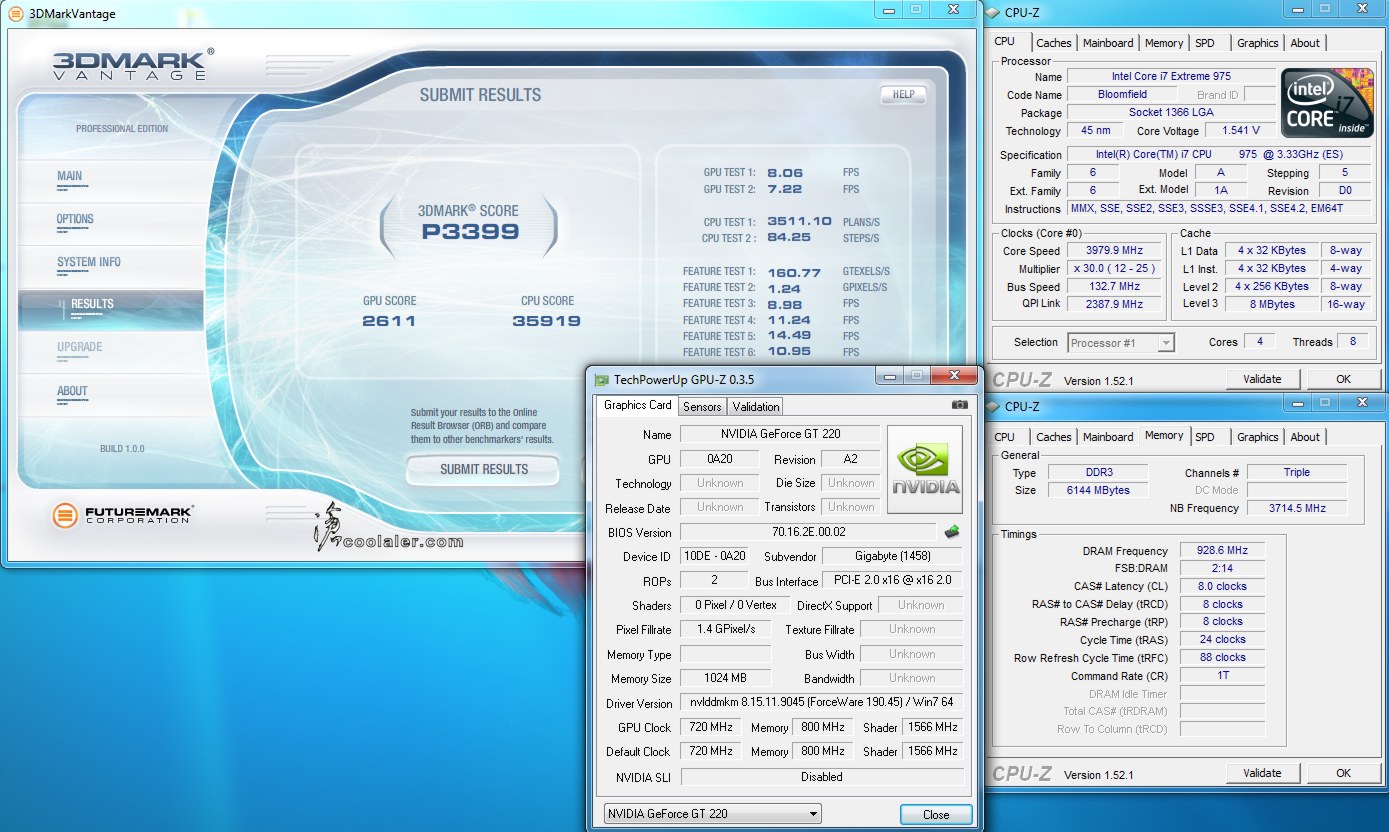Open the Graphics tab in lower CPU-Z window

[x=1257, y=437]
